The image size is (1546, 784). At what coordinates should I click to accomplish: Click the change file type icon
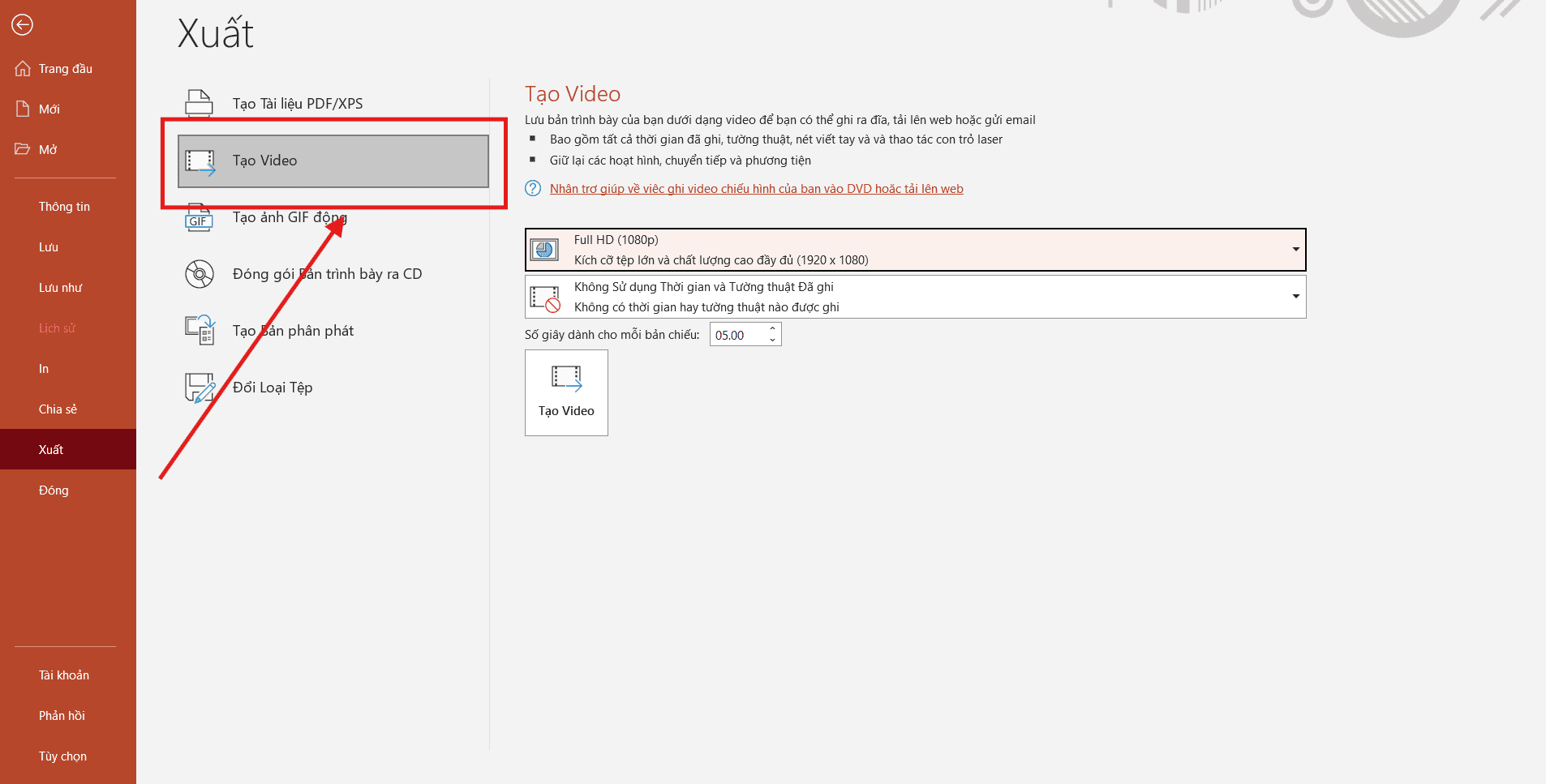[x=199, y=388]
